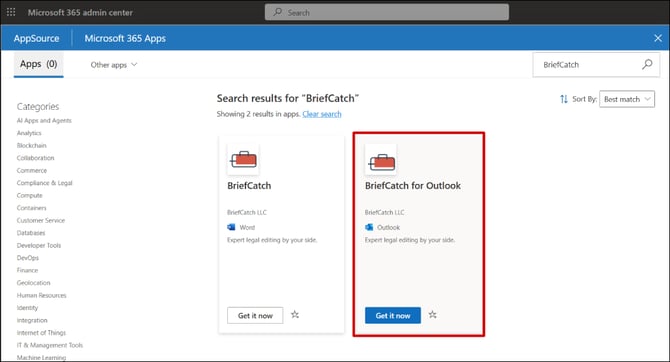Click the Categories heading
This screenshot has height=362, width=670.
pos(38,106)
